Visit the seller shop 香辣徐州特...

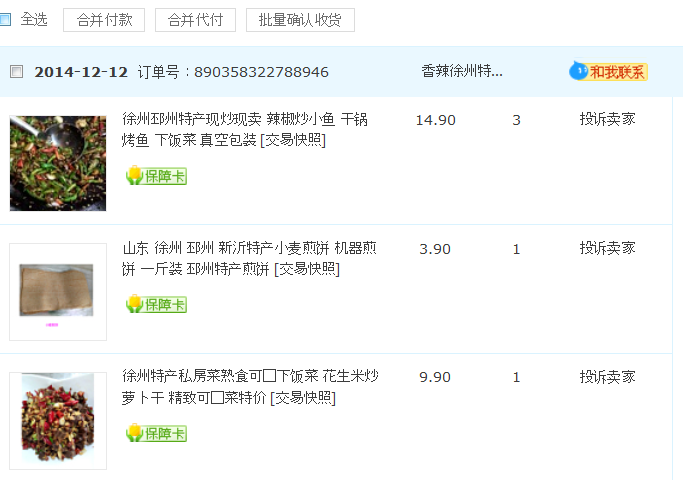click(x=462, y=71)
